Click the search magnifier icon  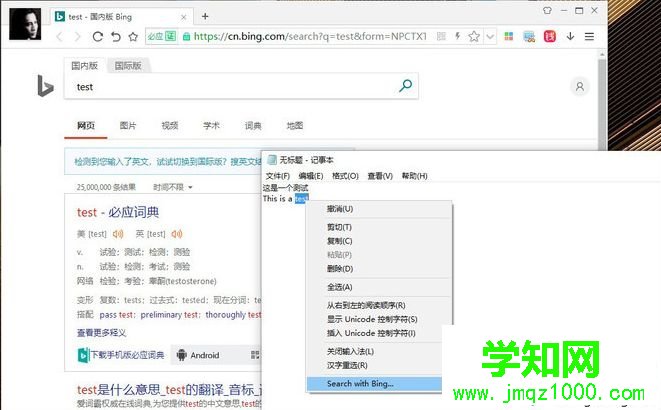coord(405,86)
